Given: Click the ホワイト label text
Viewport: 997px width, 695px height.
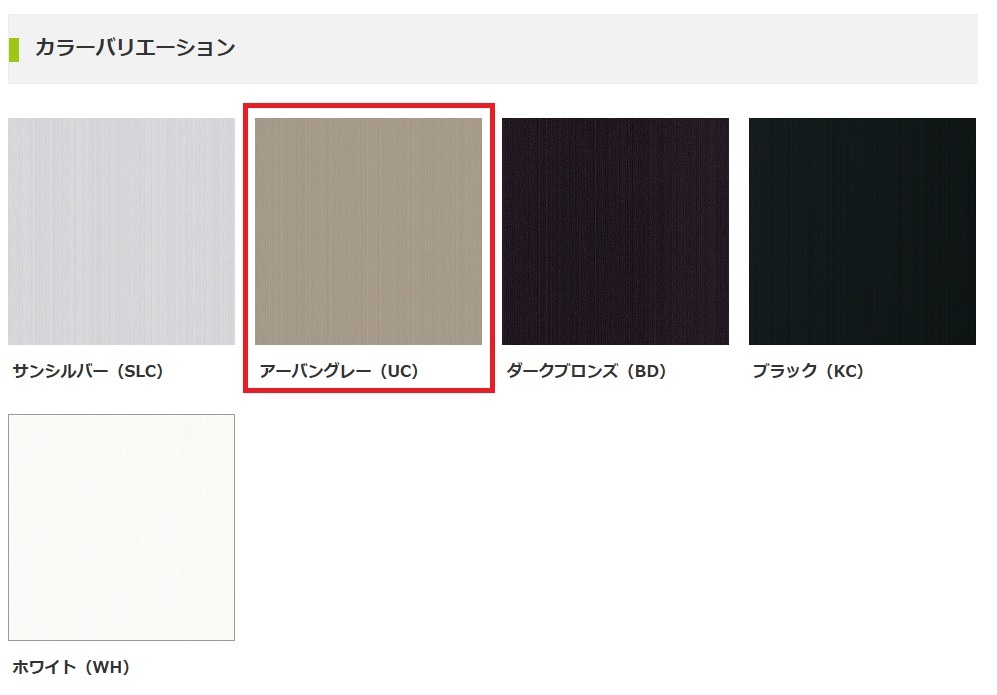Looking at the screenshot, I should (x=45, y=667).
